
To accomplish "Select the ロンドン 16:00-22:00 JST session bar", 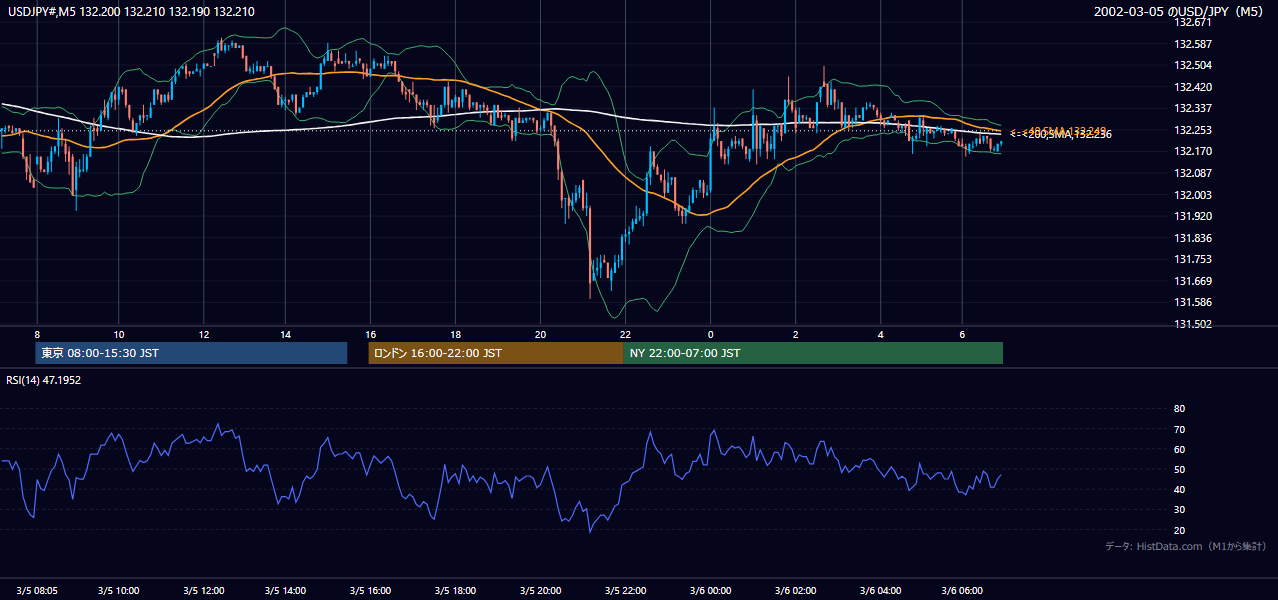I will pyautogui.click(x=496, y=353).
